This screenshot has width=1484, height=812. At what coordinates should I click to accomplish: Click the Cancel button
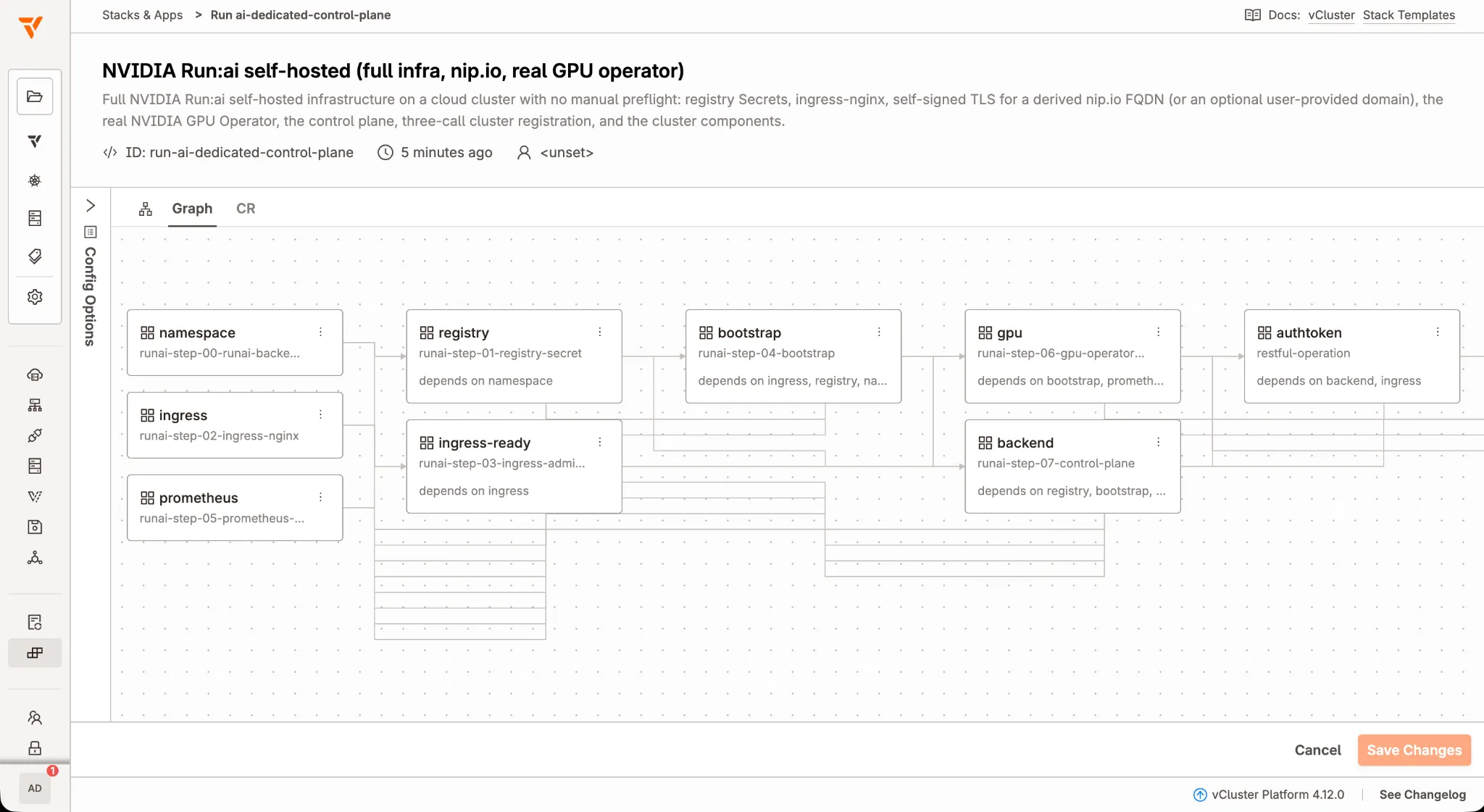[x=1317, y=750]
